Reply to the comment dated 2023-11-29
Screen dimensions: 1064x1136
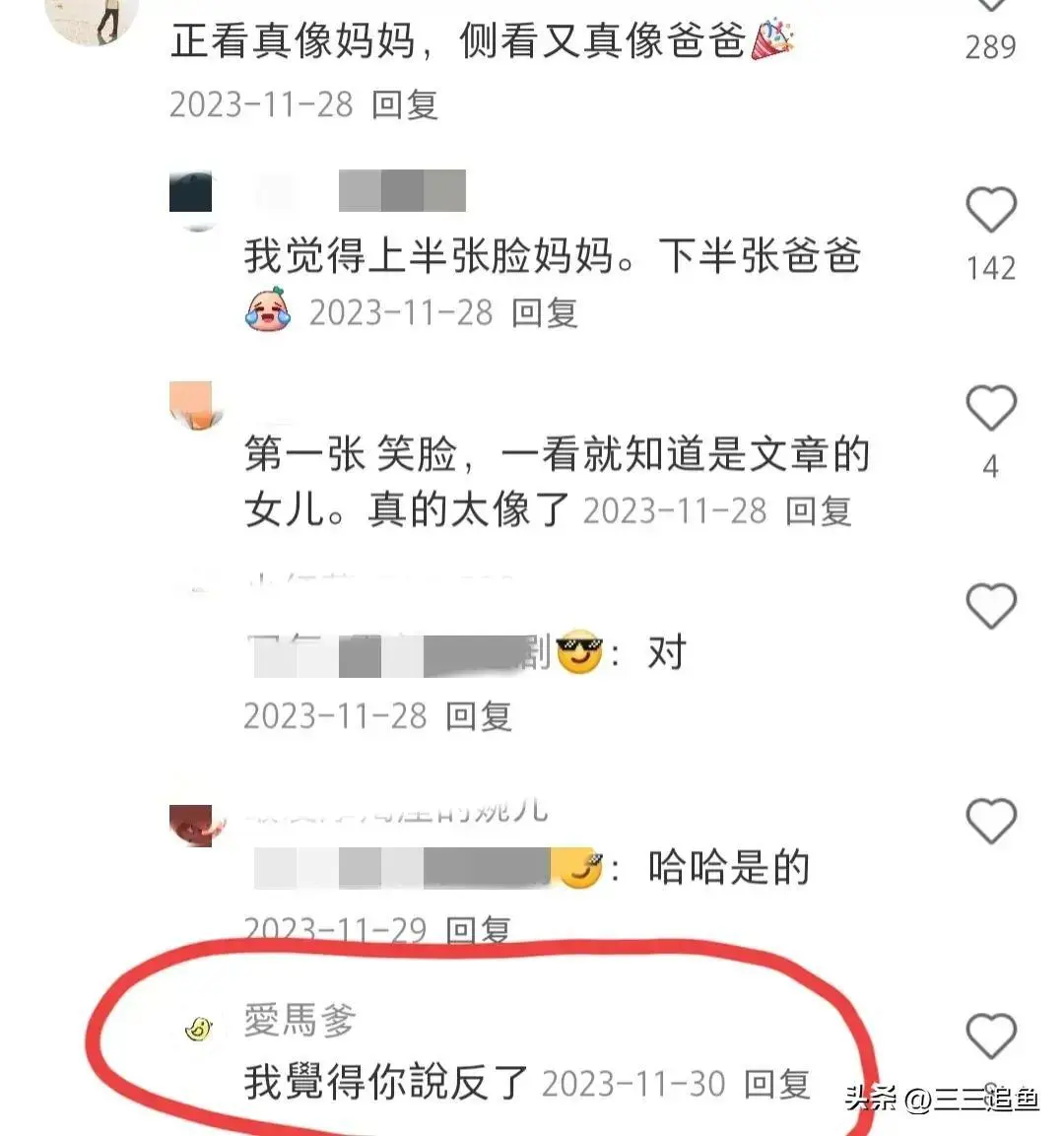478,929
